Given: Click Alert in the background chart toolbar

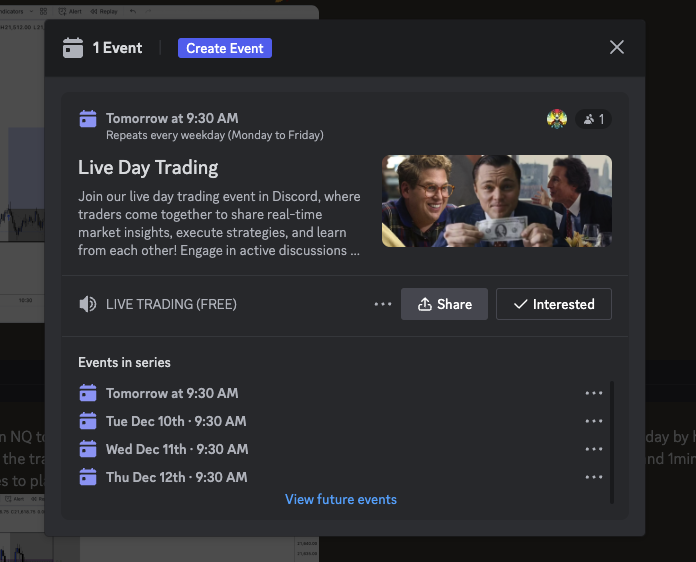Looking at the screenshot, I should (x=71, y=12).
